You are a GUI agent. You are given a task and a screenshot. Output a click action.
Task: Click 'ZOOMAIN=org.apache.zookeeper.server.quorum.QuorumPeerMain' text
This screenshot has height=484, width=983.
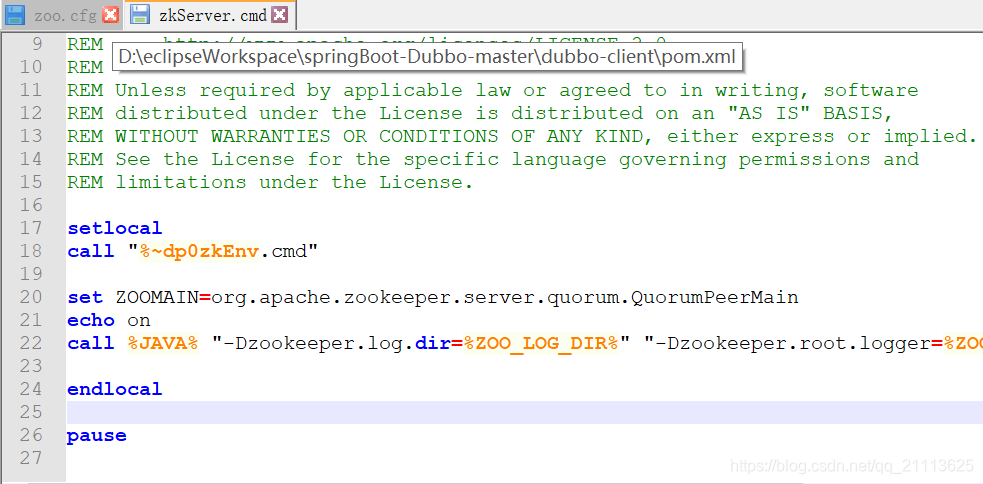(x=457, y=297)
